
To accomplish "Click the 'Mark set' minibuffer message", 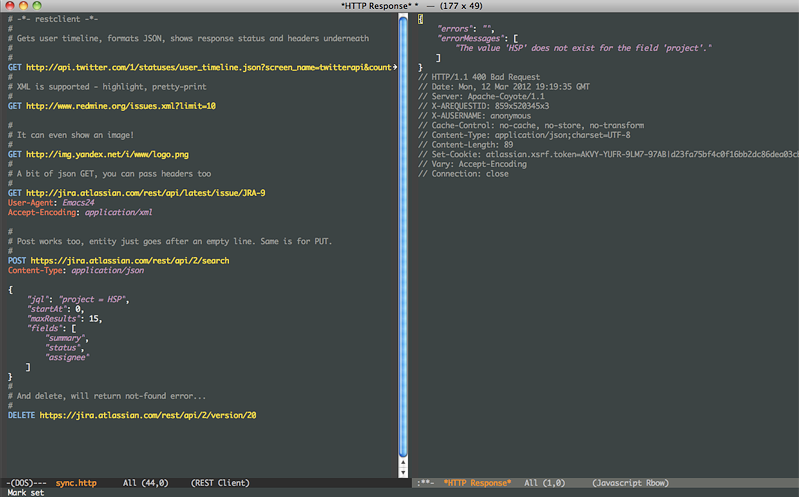I will coord(25,492).
